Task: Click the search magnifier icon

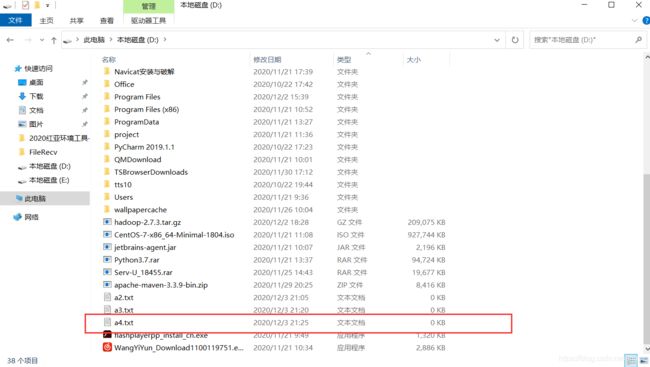Action: point(638,40)
